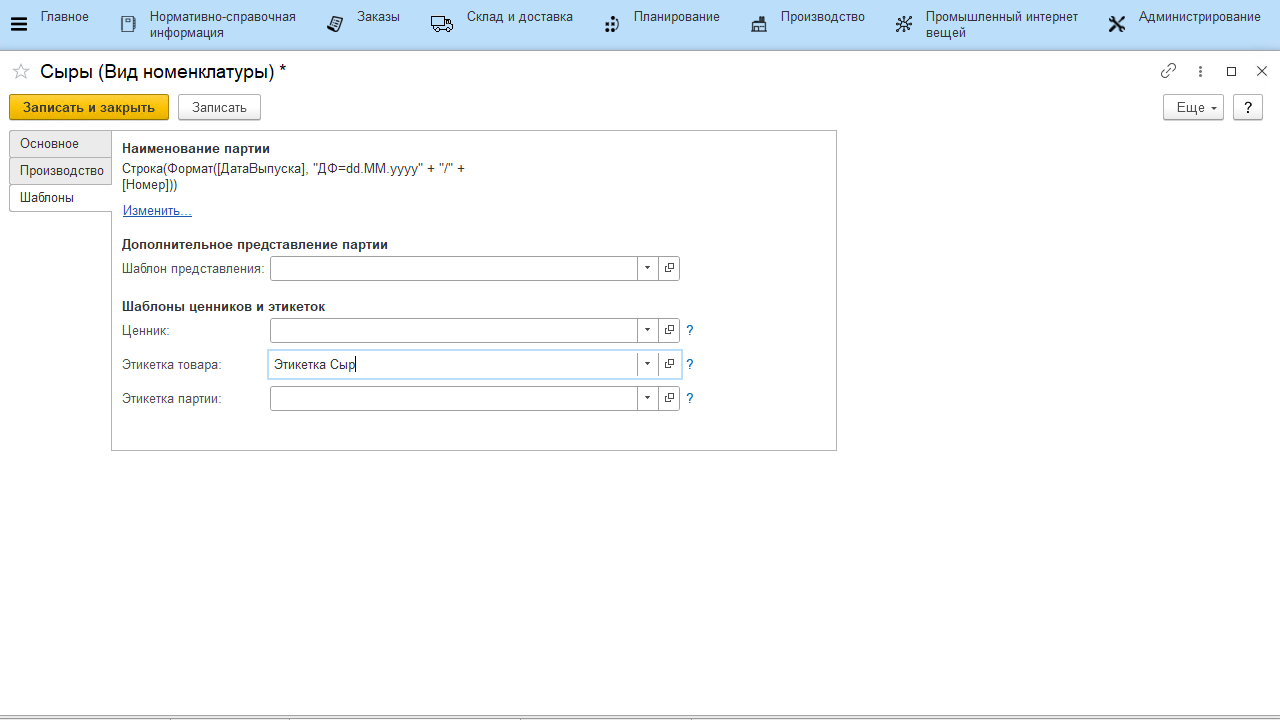Expand the Ценник dropdown list

(648, 330)
